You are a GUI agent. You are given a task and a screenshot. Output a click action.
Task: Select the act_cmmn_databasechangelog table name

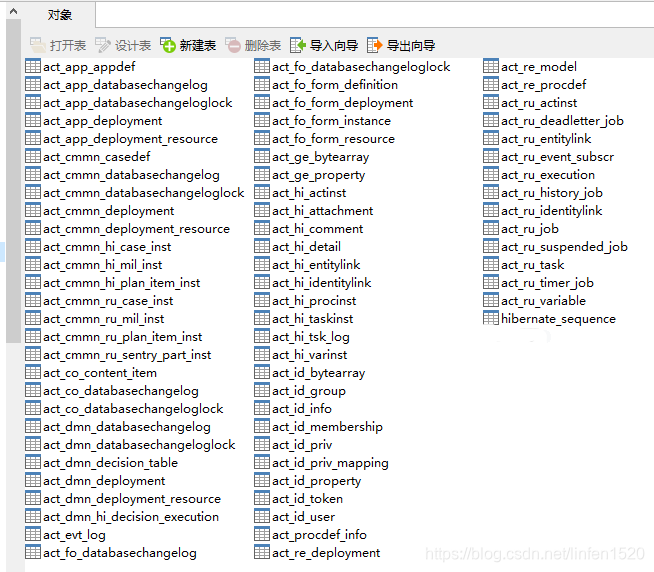coord(131,175)
